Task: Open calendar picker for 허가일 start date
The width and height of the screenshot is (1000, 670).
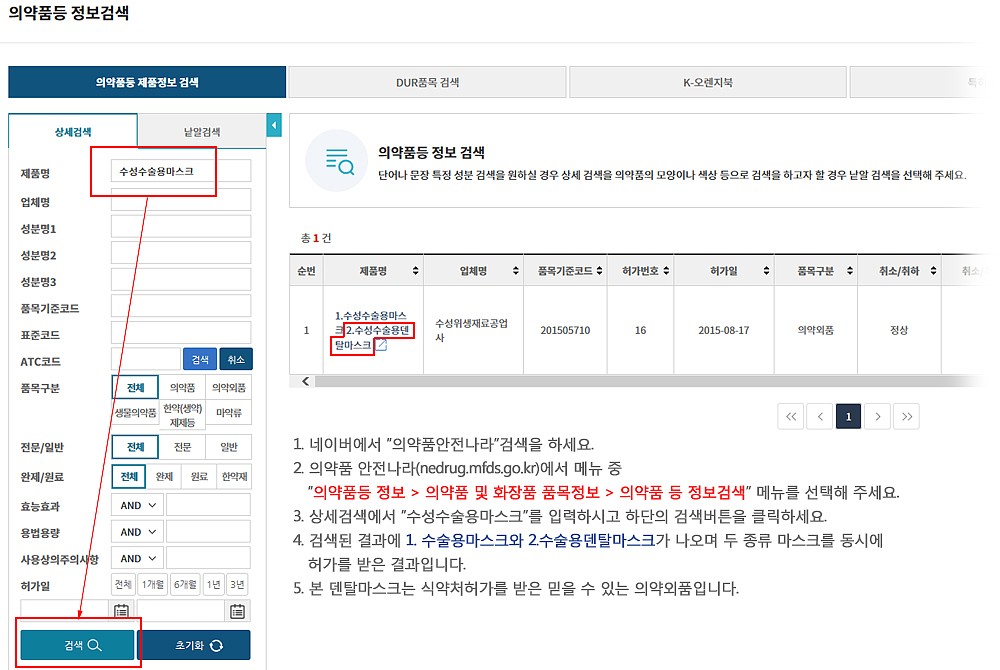Action: click(x=121, y=611)
